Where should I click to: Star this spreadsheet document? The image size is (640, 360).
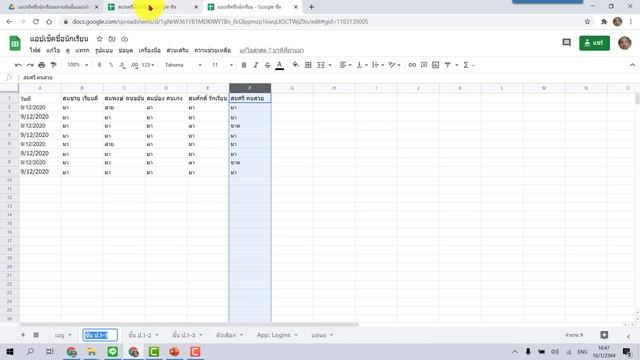click(100, 39)
